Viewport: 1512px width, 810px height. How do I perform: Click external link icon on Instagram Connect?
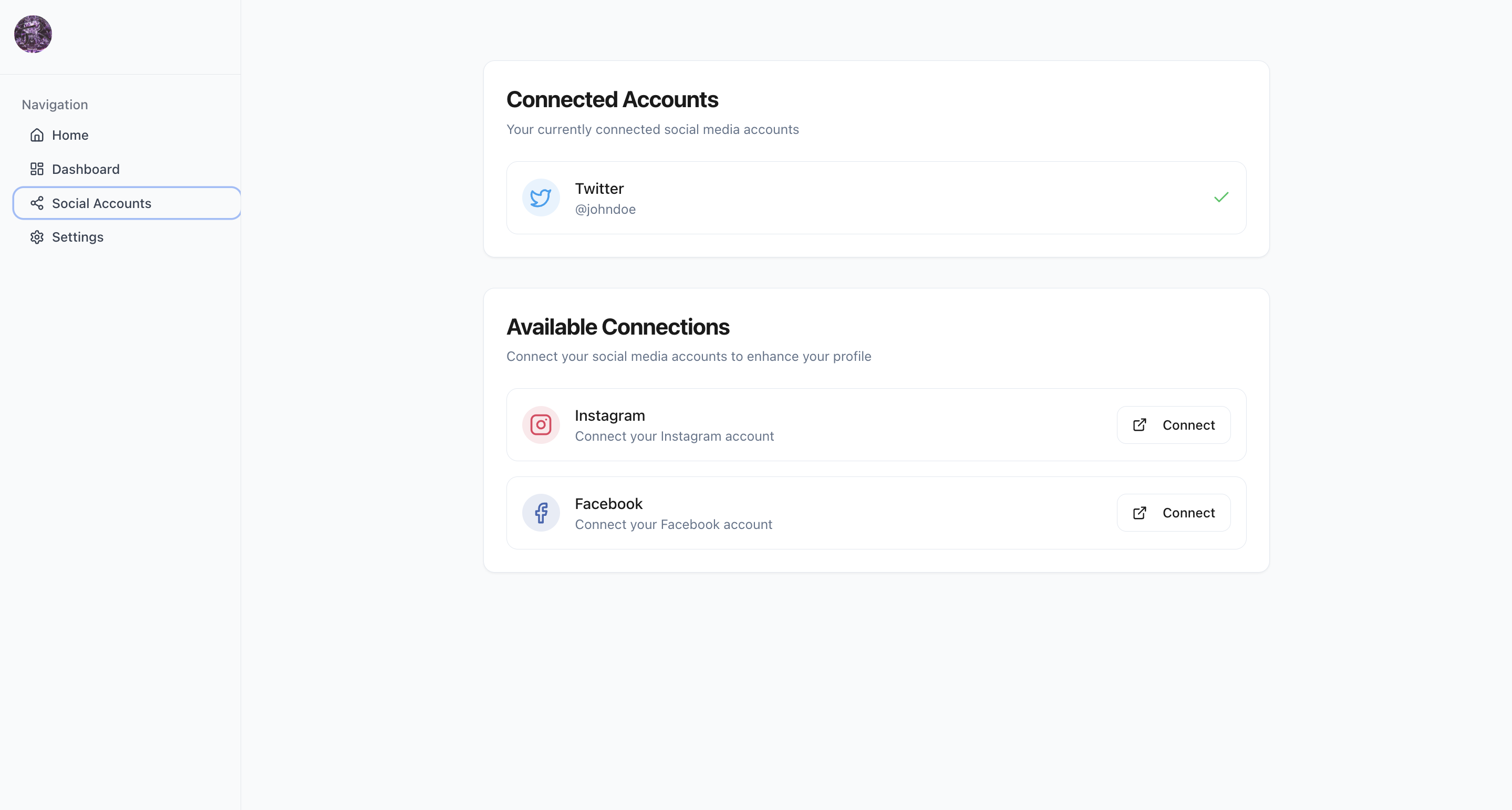(x=1140, y=424)
